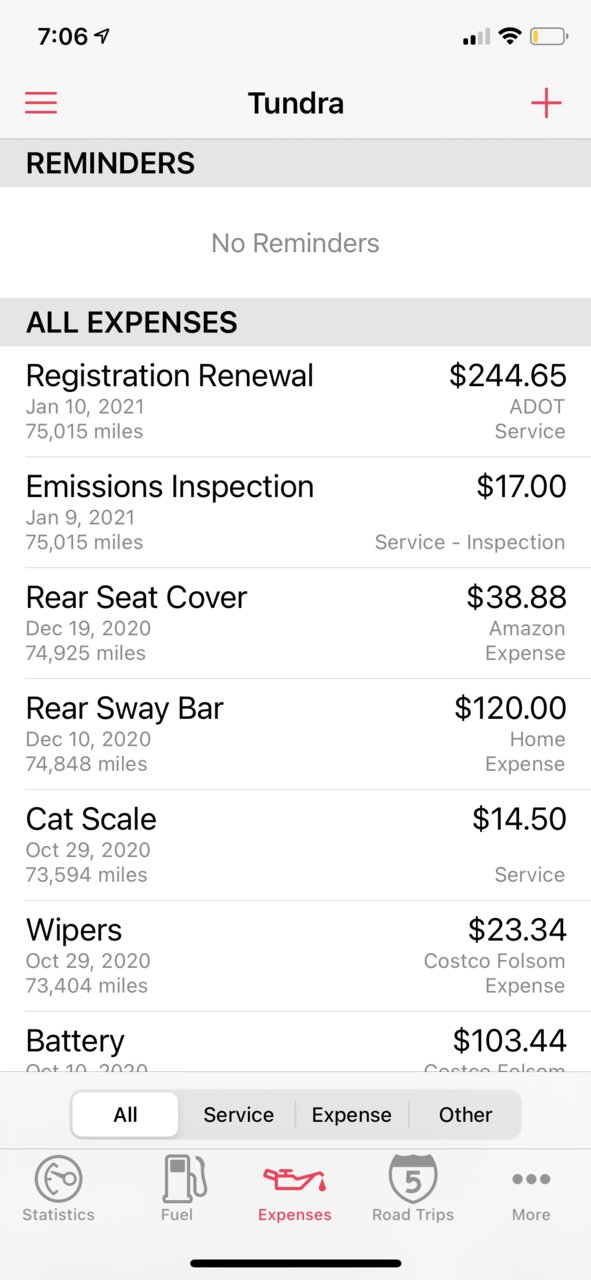Select the Fuel pump tab icon
The width and height of the screenshot is (591, 1280).
[x=177, y=1179]
